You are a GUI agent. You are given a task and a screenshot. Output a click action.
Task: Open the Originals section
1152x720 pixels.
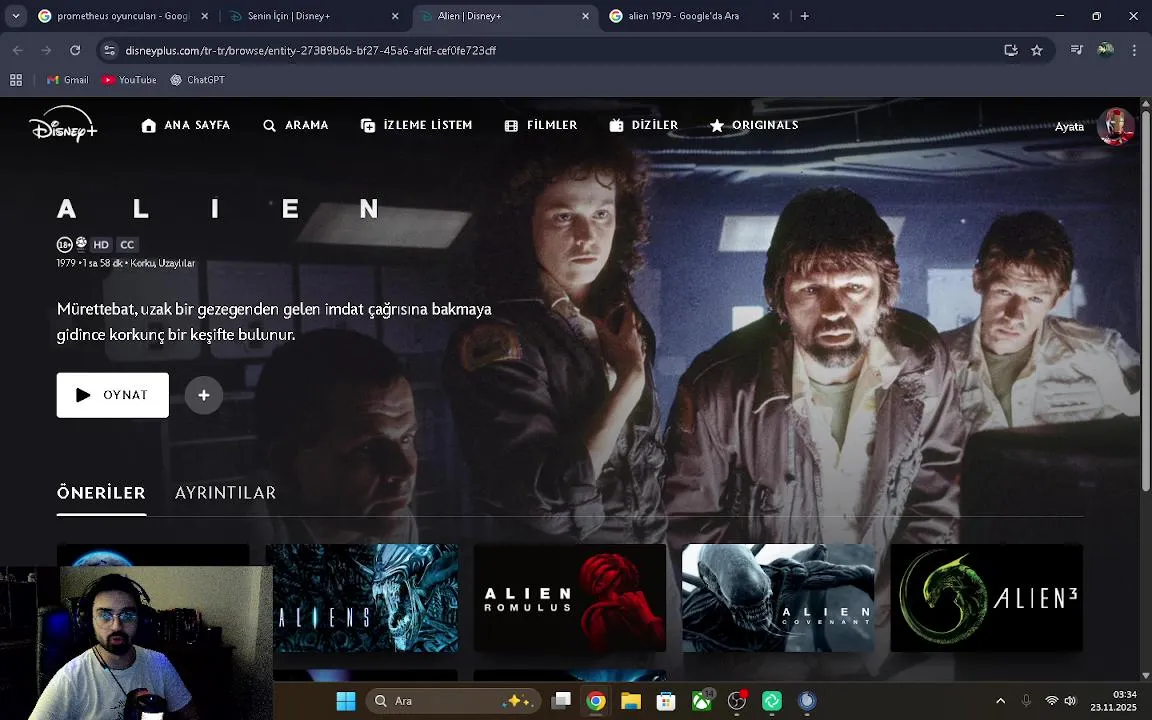754,126
